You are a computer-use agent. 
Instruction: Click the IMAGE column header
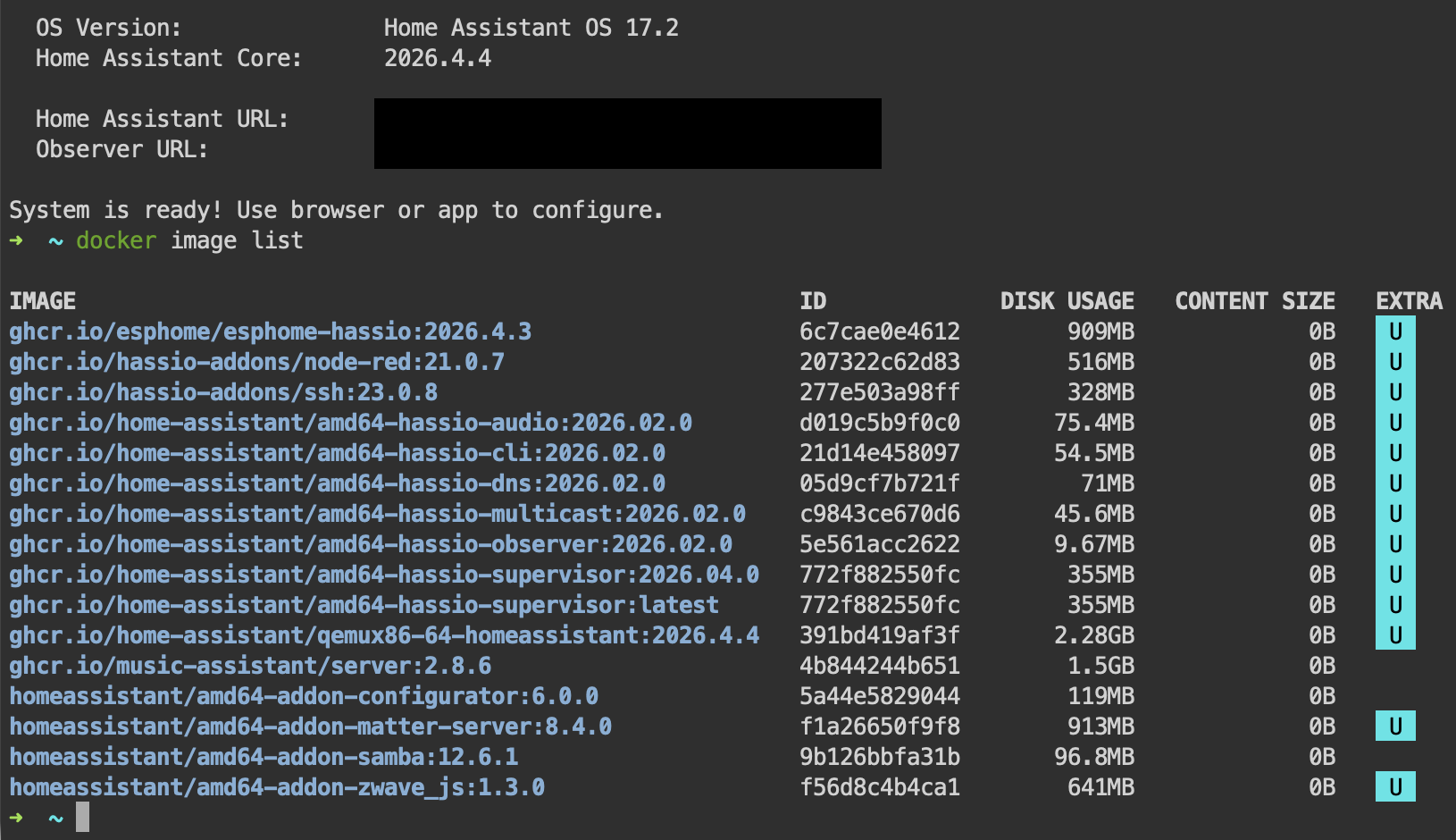[43, 301]
